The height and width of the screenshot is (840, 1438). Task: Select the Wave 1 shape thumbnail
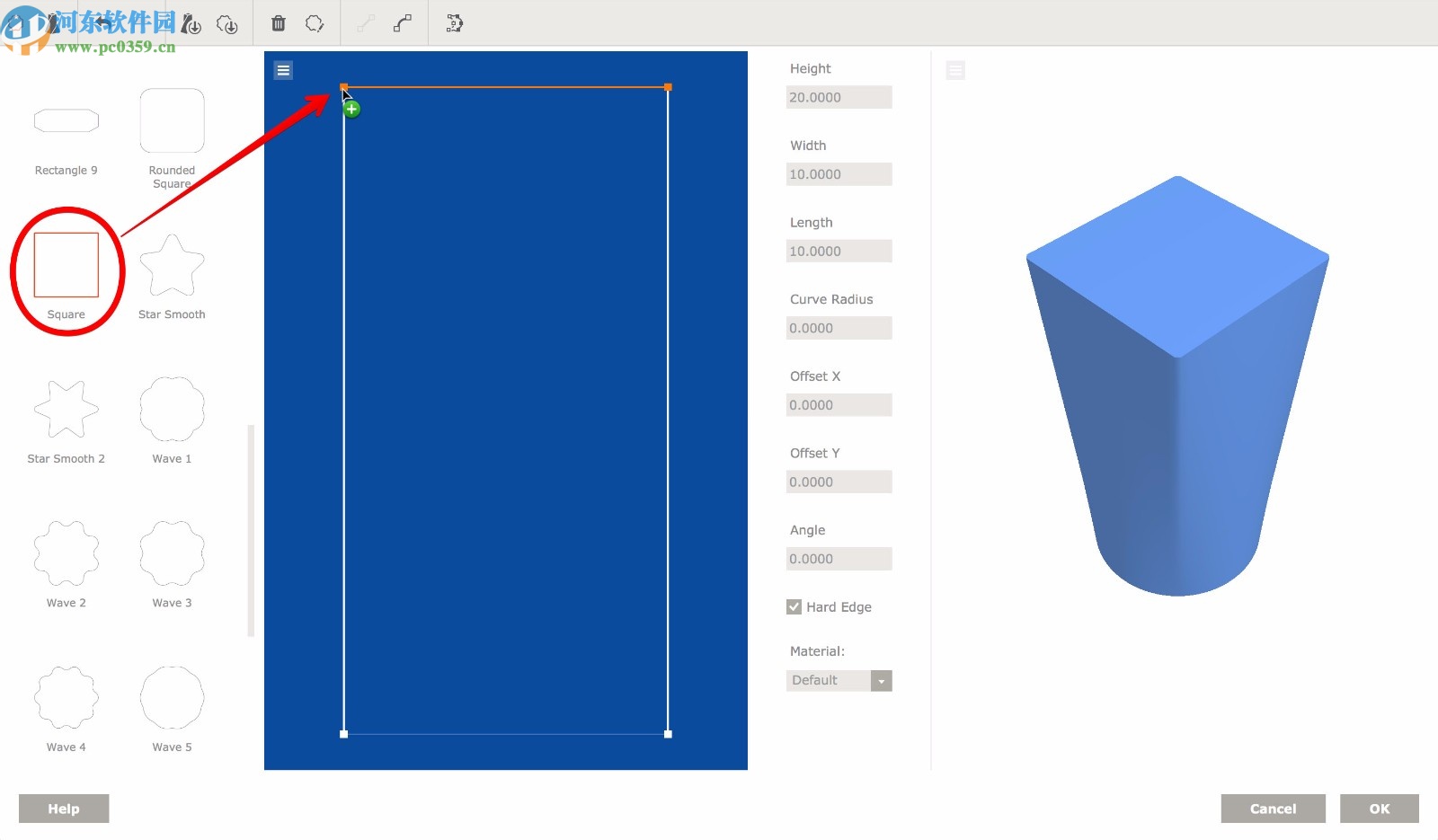point(171,409)
